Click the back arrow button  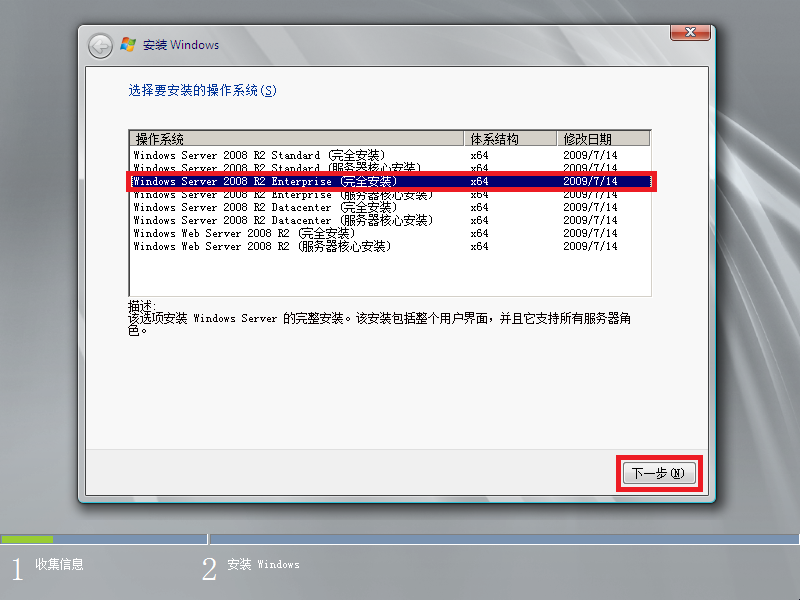100,46
